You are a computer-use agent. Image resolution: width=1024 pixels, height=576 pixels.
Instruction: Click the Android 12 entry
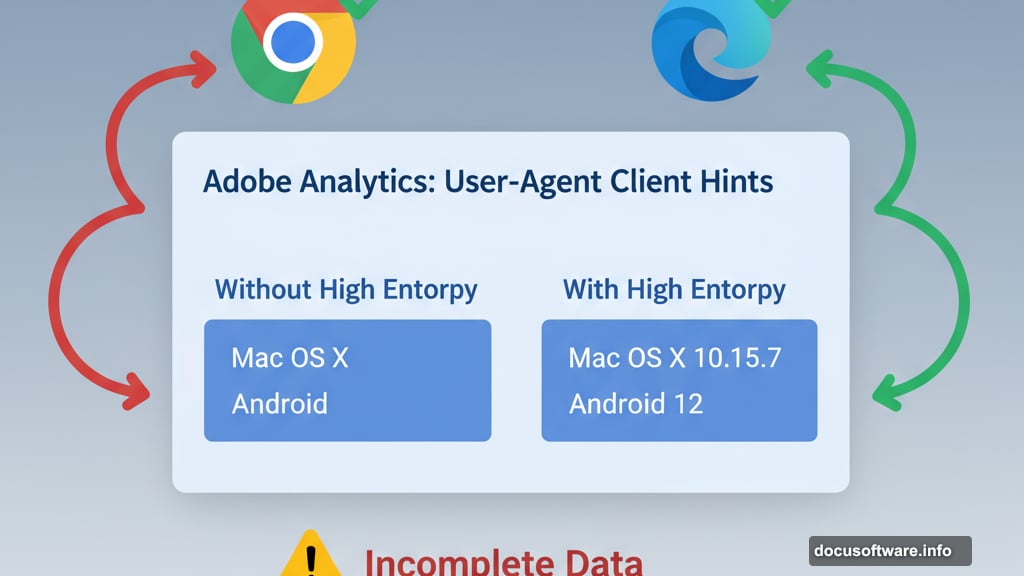coord(636,403)
